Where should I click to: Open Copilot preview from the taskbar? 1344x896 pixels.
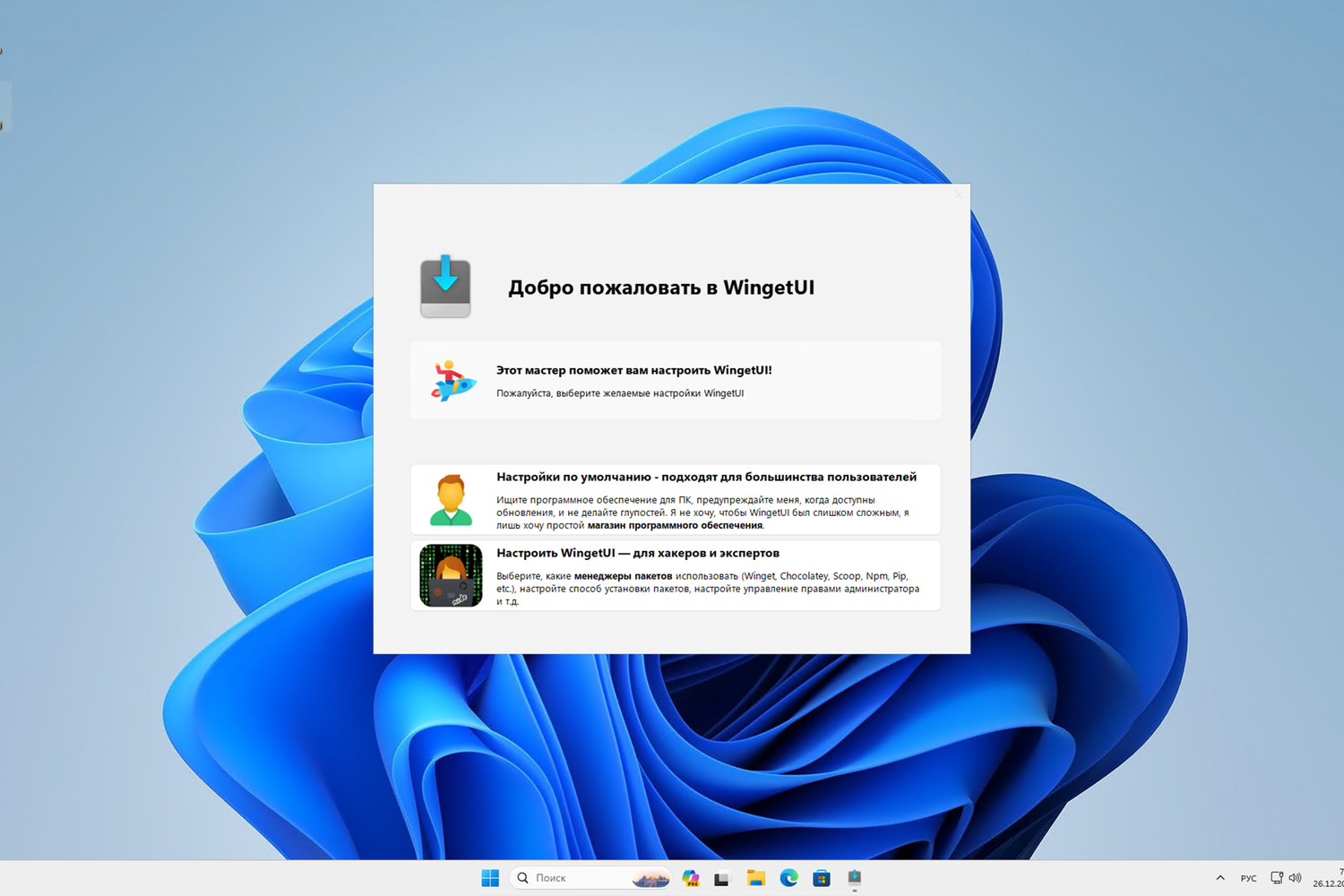(690, 878)
